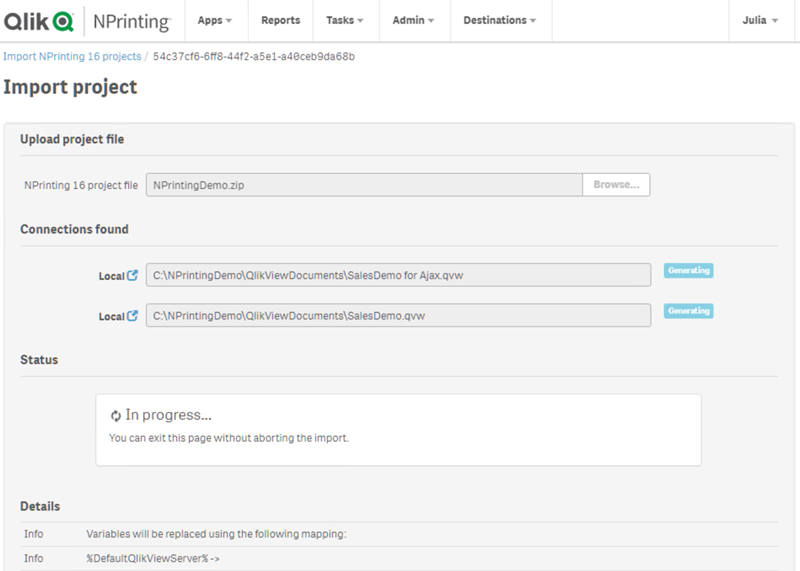Expand the Apps dropdown menu
The image size is (800, 571).
click(x=215, y=20)
